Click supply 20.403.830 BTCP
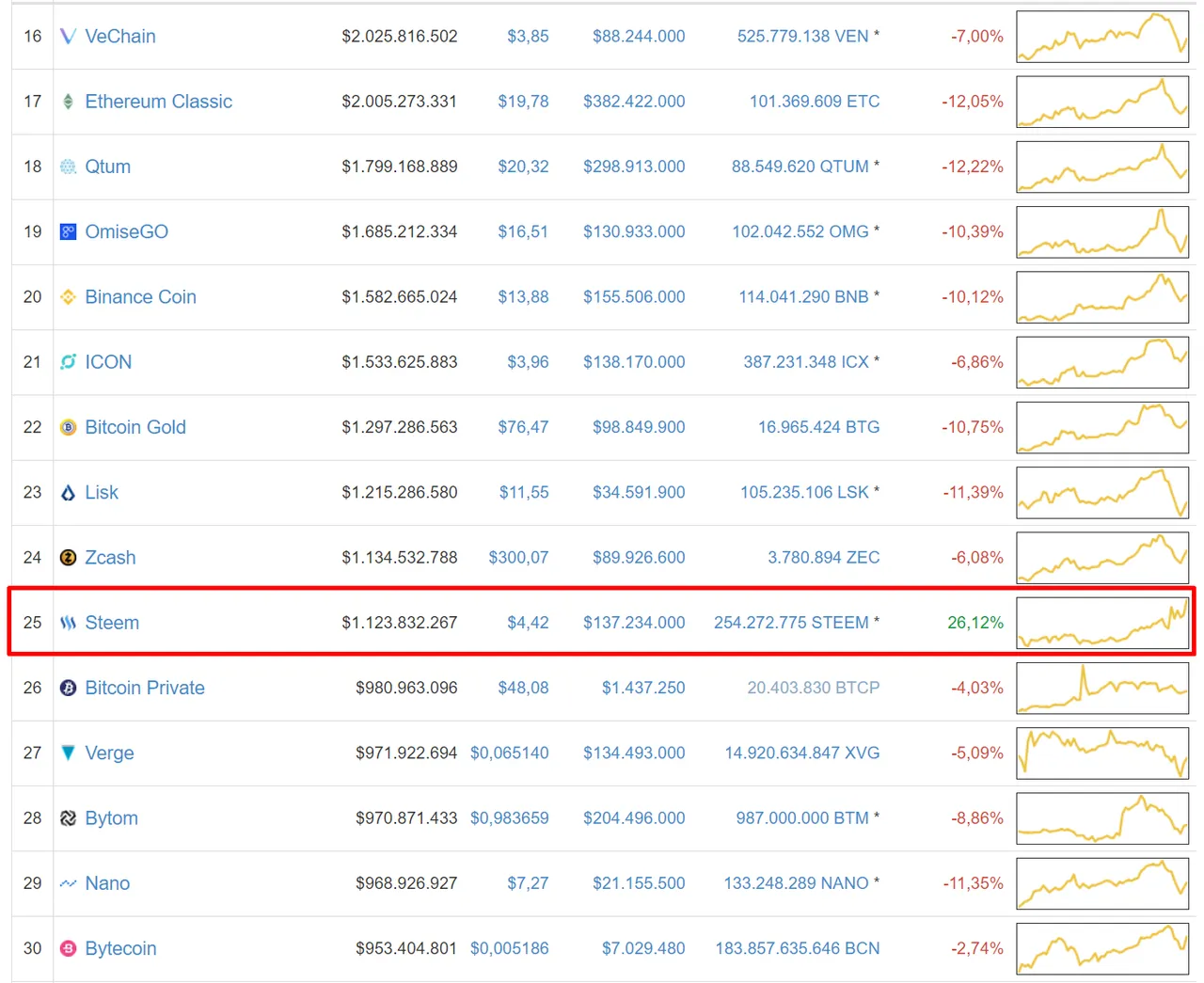 814,688
